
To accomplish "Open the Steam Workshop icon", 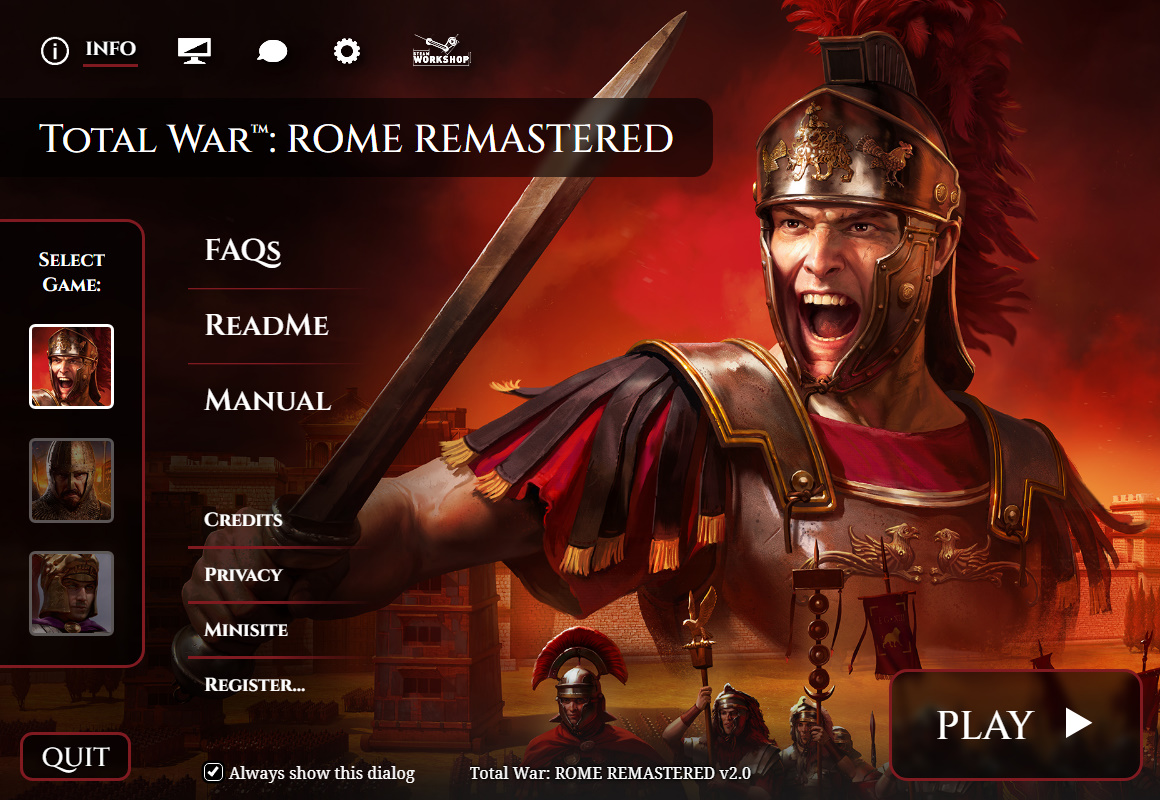I will pyautogui.click(x=441, y=50).
